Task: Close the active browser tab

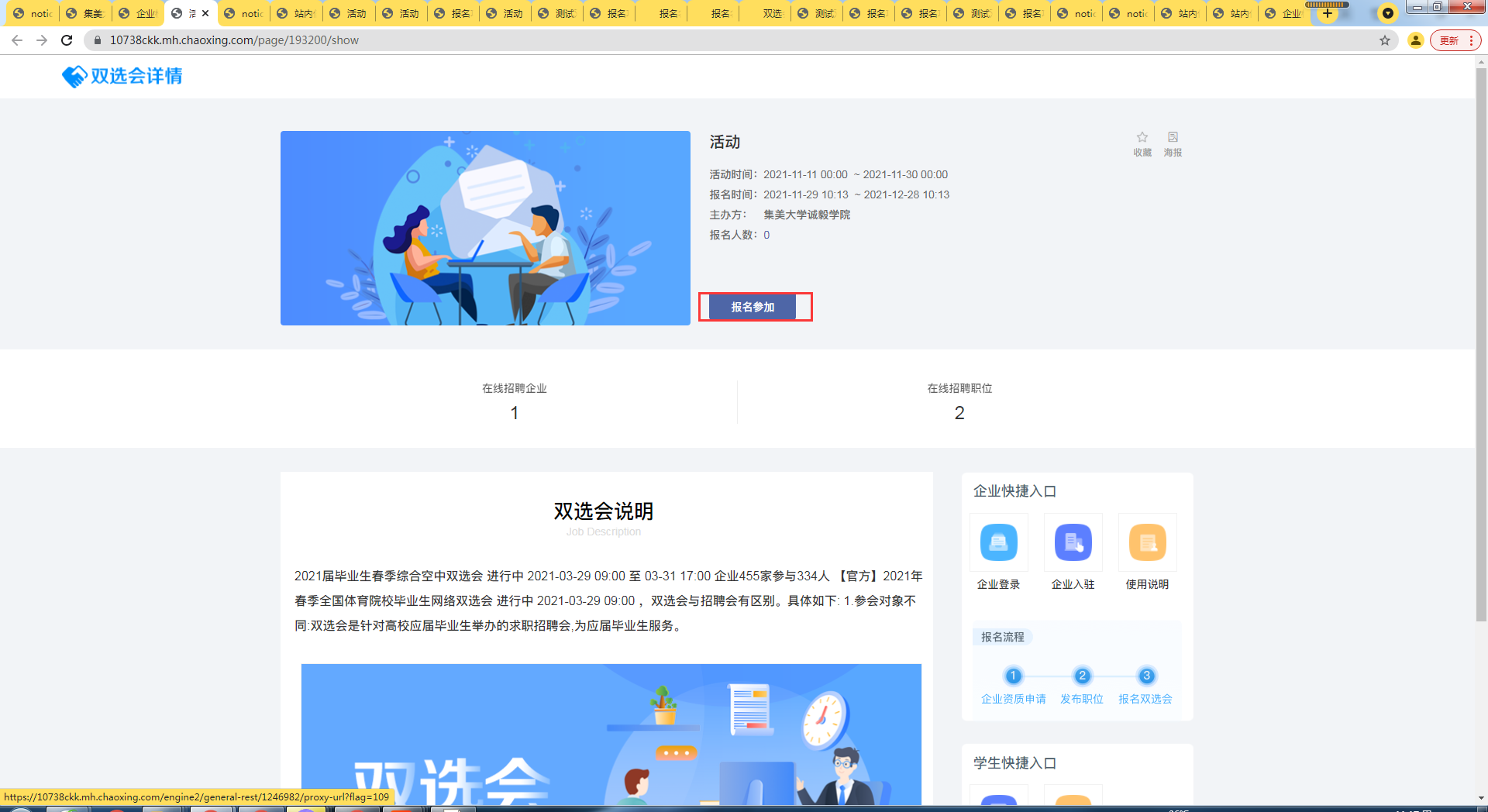Action: [x=205, y=13]
